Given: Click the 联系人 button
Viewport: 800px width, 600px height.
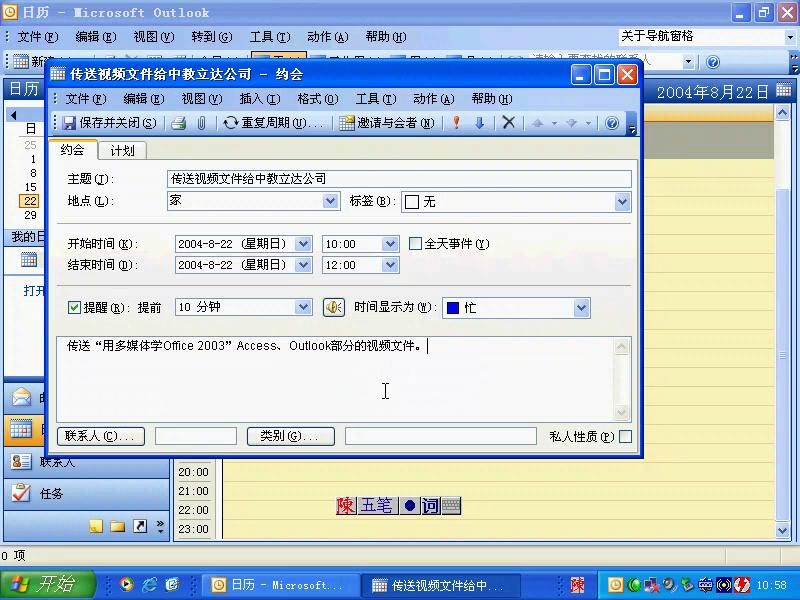Looking at the screenshot, I should [x=101, y=436].
